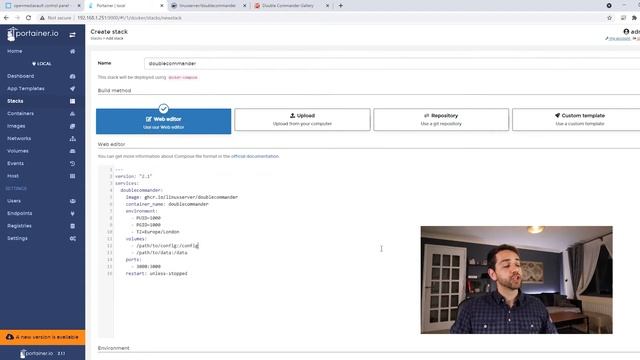Click A new version is available banner
Viewport: 640px width, 360px height.
[42, 337]
